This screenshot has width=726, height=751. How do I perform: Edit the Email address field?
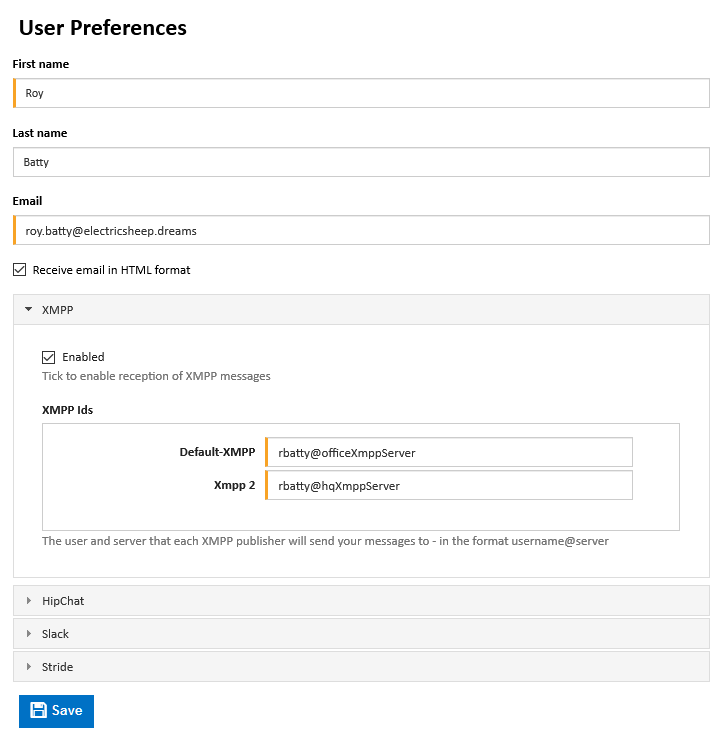[362, 230]
